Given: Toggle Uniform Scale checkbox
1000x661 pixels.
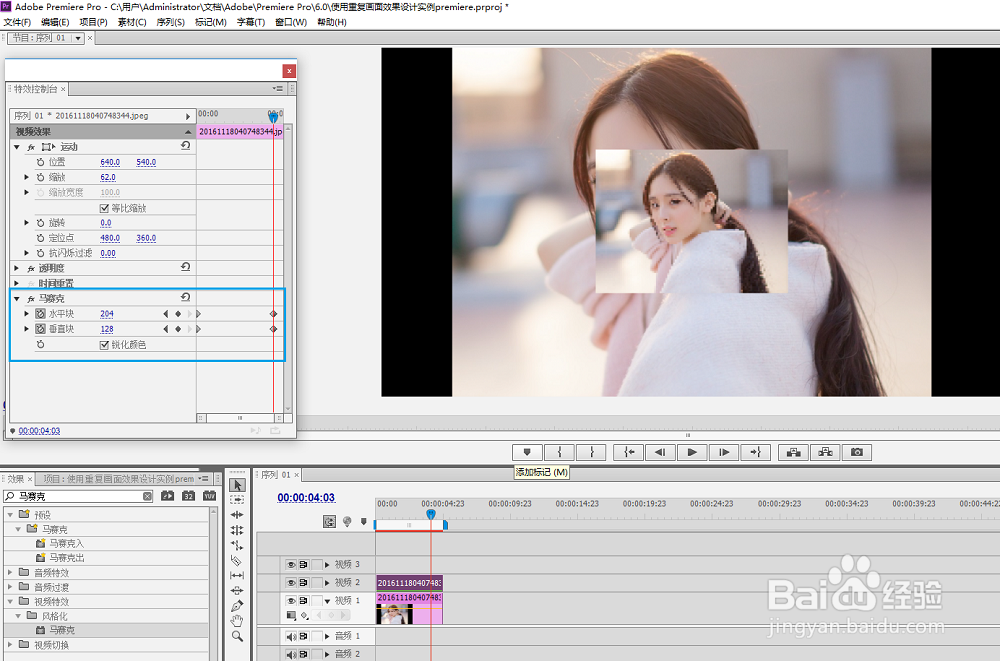Looking at the screenshot, I should pyautogui.click(x=105, y=208).
